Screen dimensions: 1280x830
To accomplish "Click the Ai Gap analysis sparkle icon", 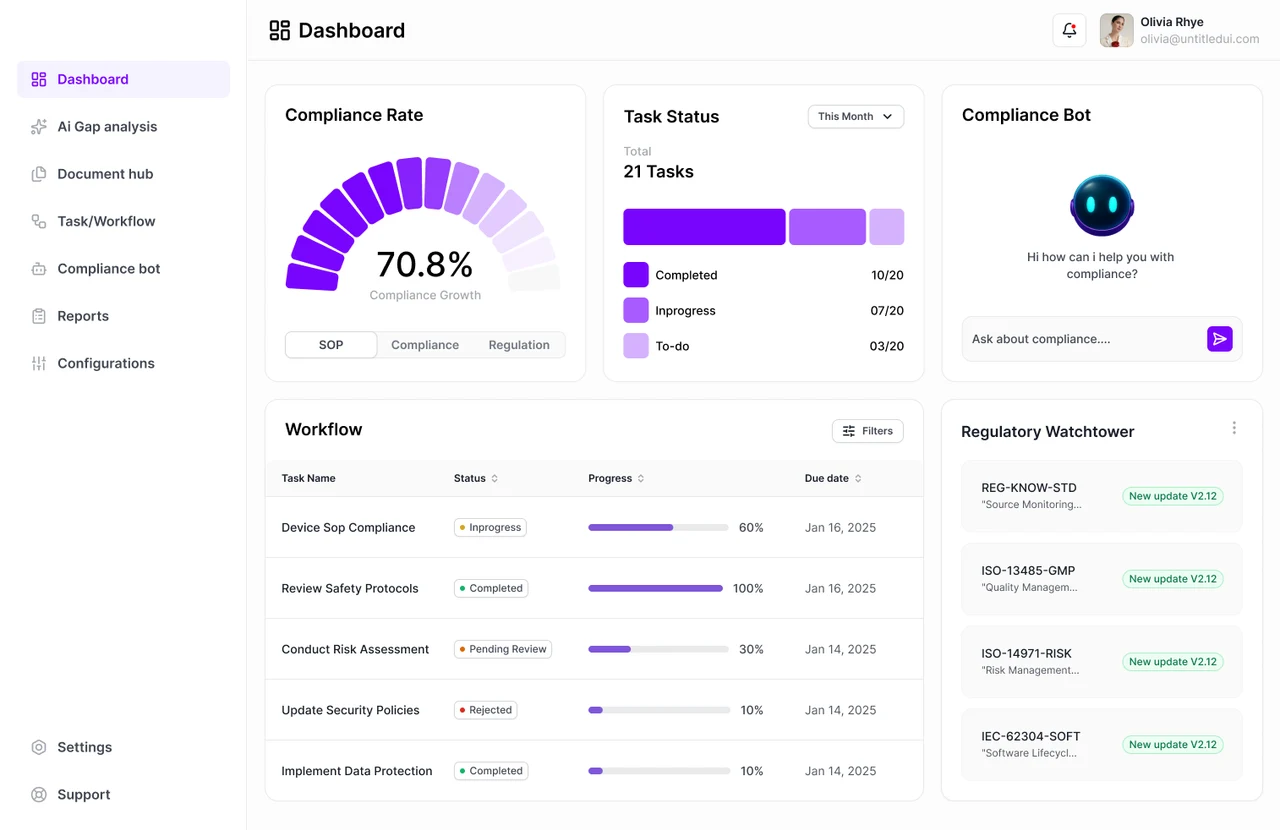I will click(x=39, y=127).
